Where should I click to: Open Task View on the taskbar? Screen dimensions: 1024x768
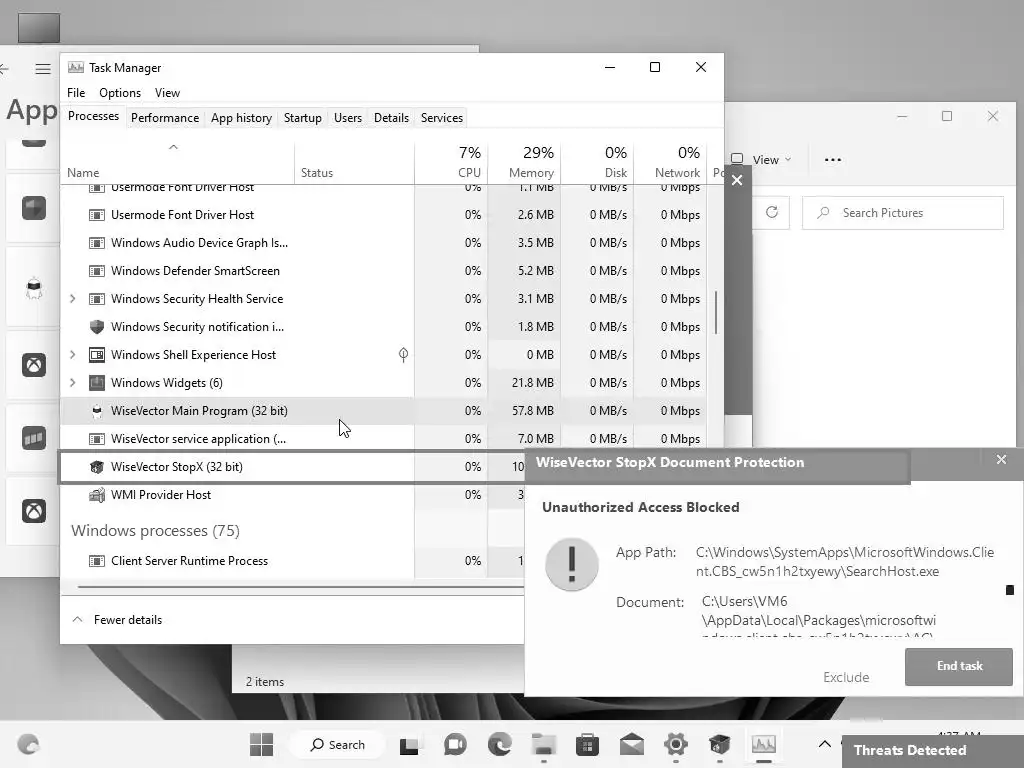tap(409, 744)
